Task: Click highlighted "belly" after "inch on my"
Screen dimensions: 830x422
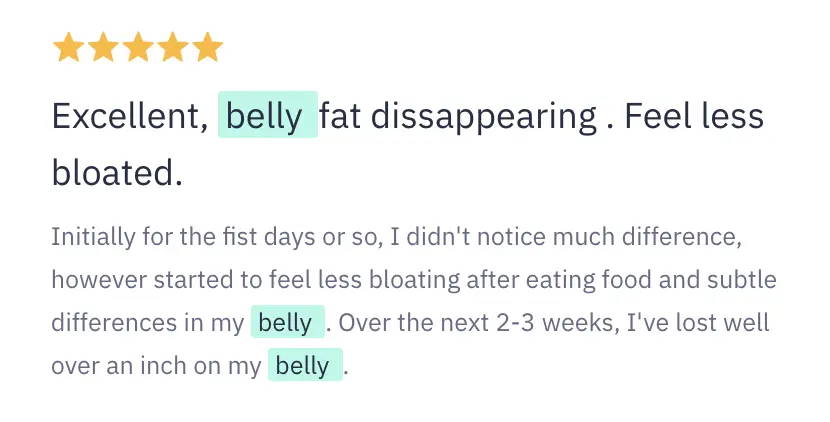Action: point(304,366)
